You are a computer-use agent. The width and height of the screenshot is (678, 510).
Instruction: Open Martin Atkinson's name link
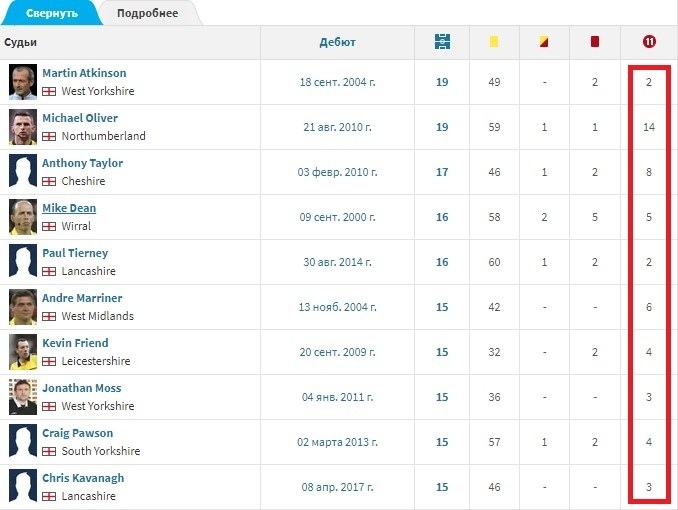pyautogui.click(x=84, y=73)
